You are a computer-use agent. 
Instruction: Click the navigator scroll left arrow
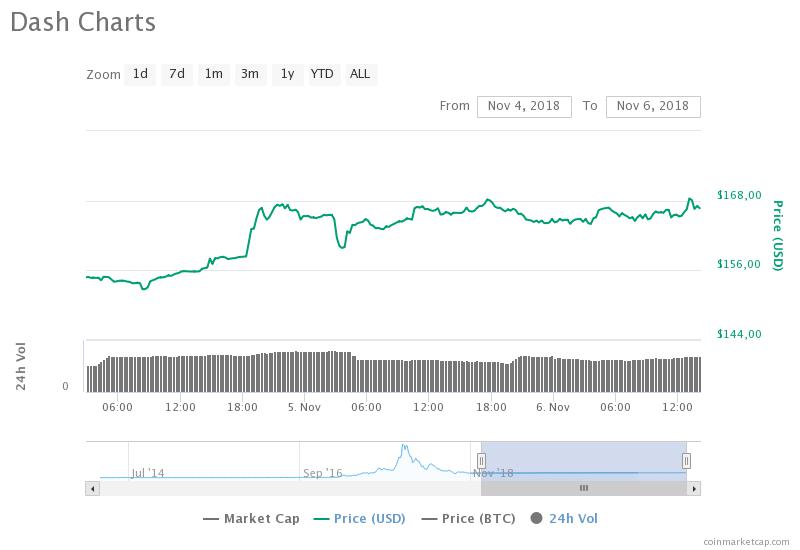pos(92,489)
